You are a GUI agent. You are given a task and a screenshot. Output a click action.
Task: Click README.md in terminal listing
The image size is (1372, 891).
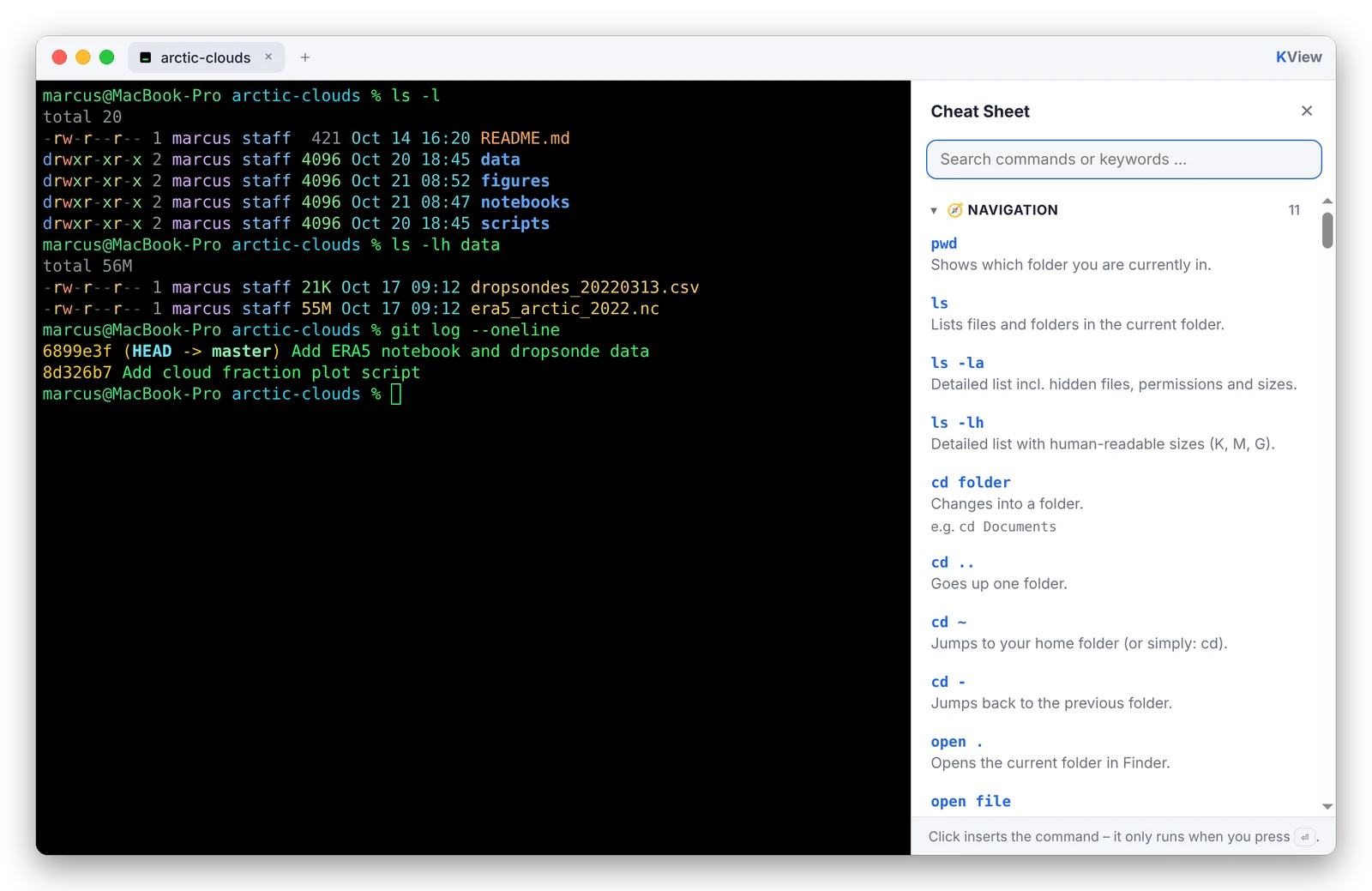point(525,138)
